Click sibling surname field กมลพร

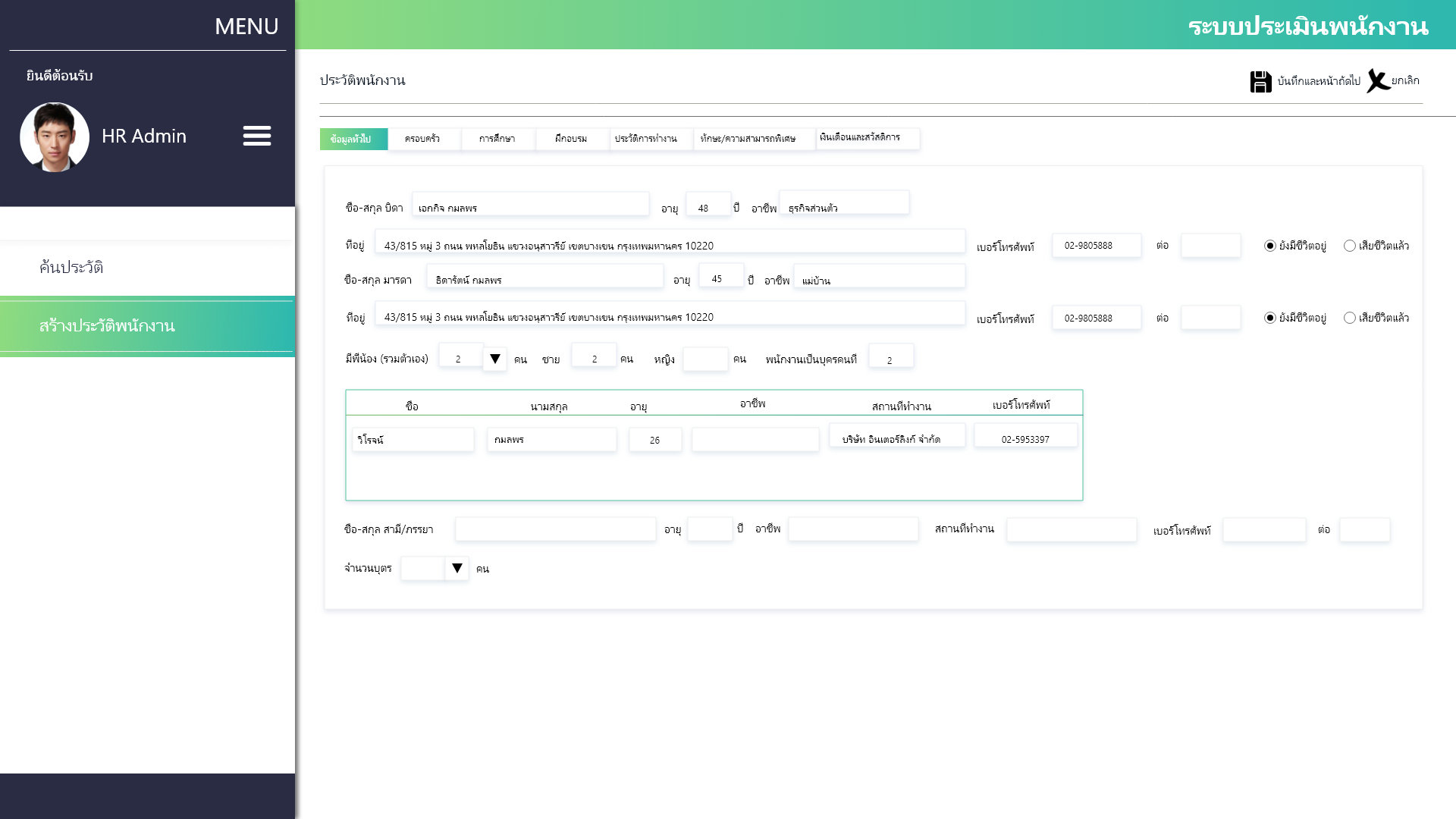pos(552,440)
